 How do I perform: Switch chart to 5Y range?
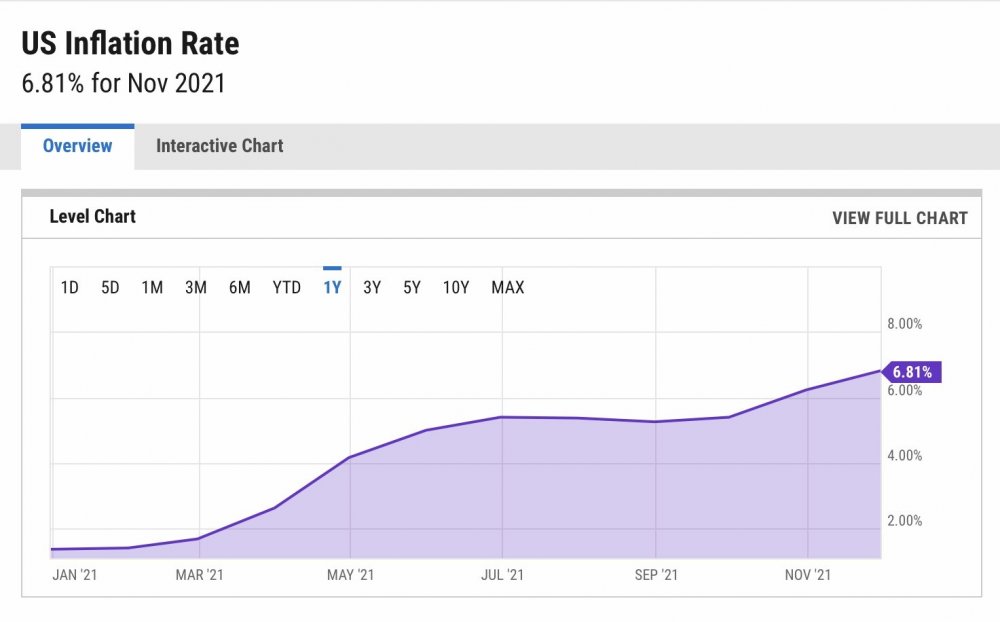[412, 288]
